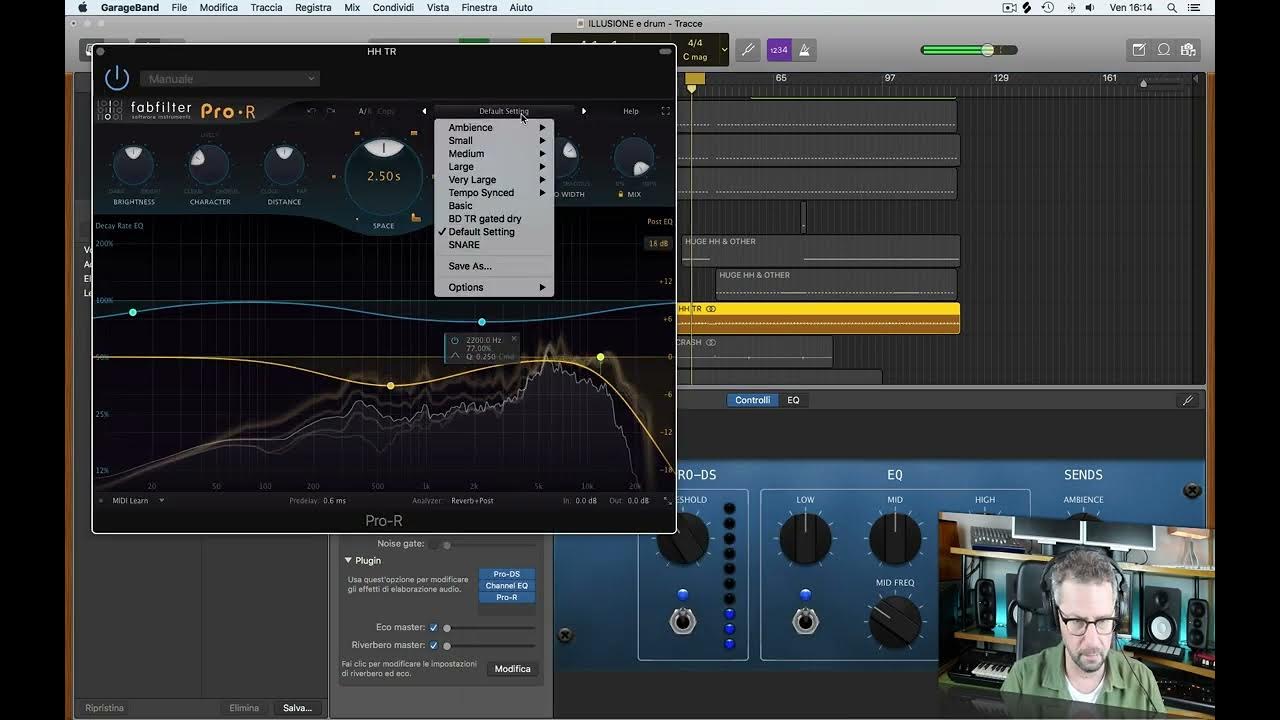Close the EQ band parameter popup
This screenshot has width=1280, height=720.
[514, 339]
